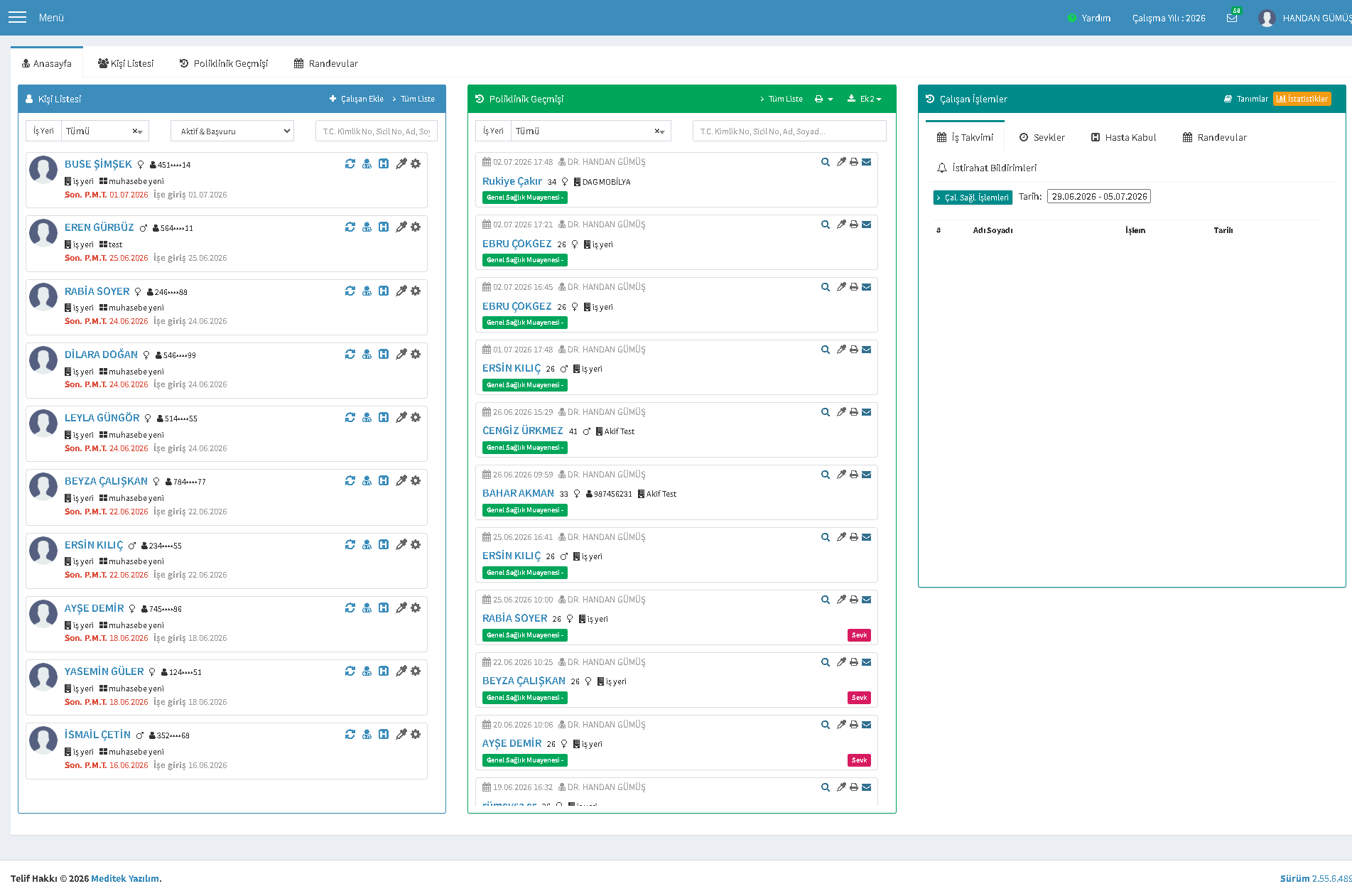Print the CENGİZ ÜRKMEZ examination record
Screen dimensions: 1352x896
coord(854,412)
